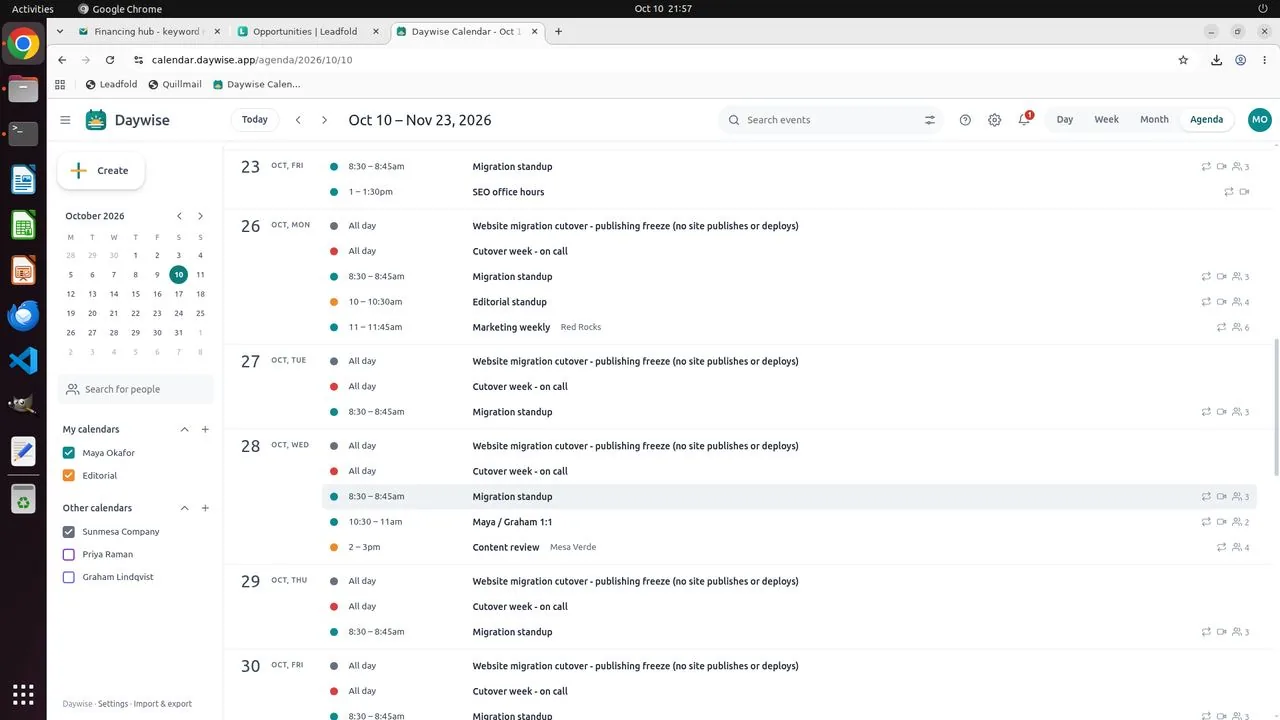Enable the Priya Raman calendar checkbox

(69, 554)
